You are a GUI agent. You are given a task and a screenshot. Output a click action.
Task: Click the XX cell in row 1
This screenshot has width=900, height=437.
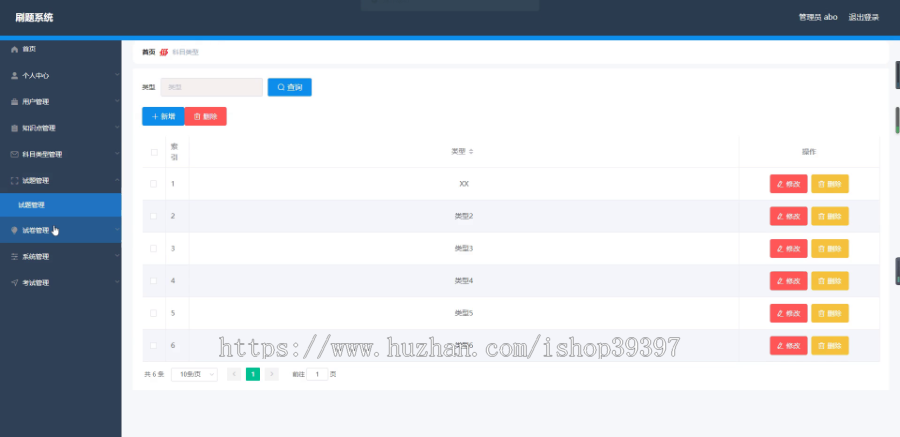click(x=464, y=184)
